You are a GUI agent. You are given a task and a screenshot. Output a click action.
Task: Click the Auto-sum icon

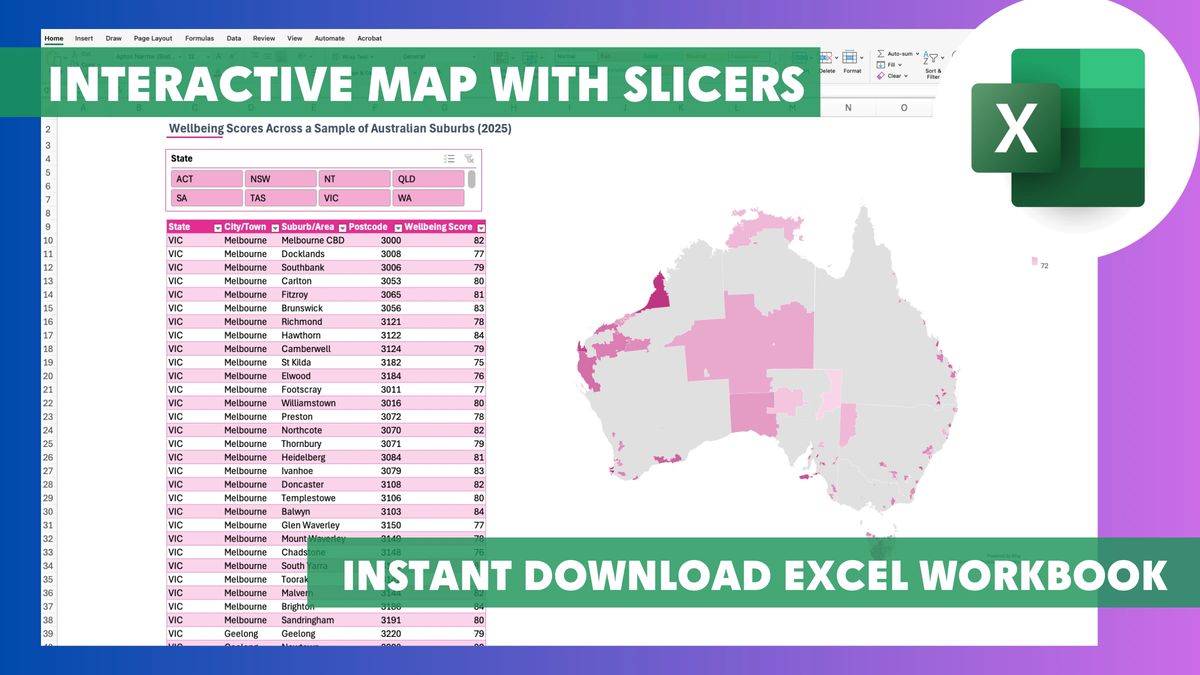880,54
